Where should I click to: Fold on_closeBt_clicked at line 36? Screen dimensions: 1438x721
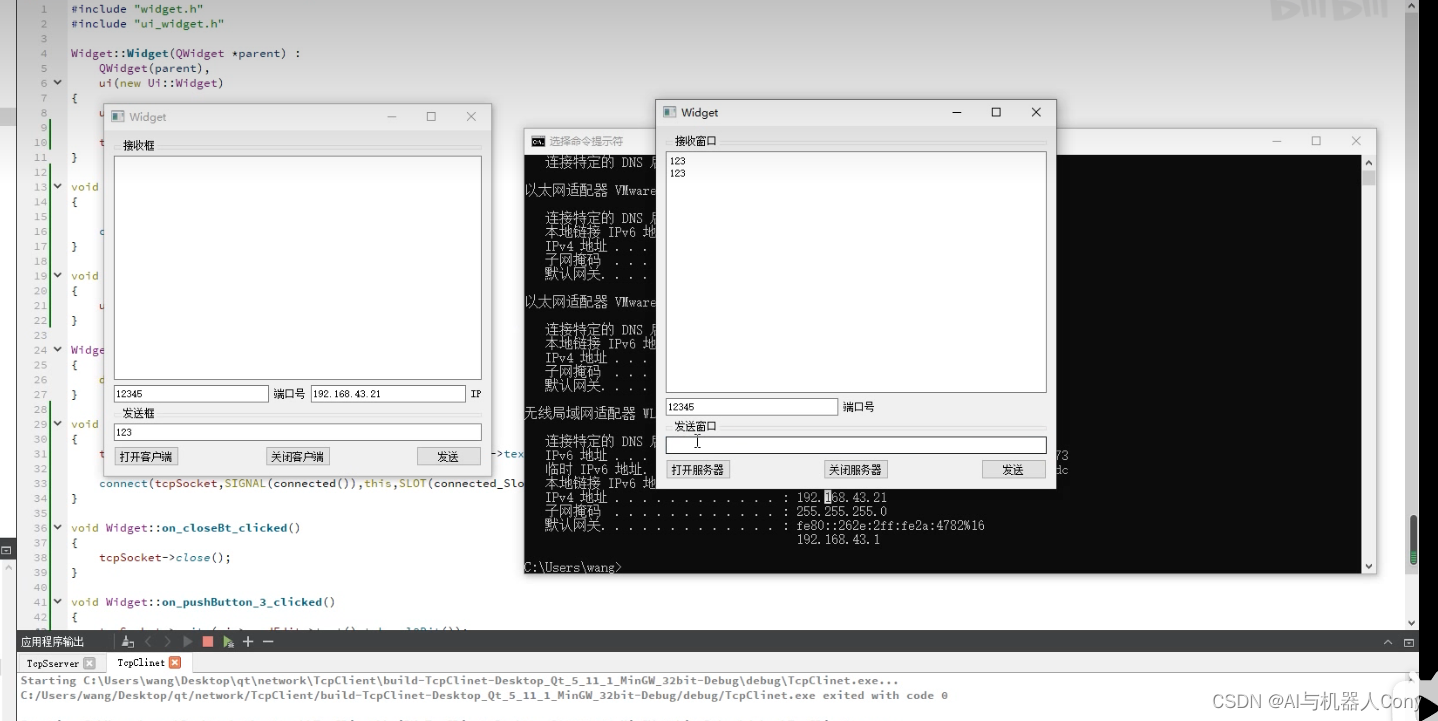click(57, 527)
